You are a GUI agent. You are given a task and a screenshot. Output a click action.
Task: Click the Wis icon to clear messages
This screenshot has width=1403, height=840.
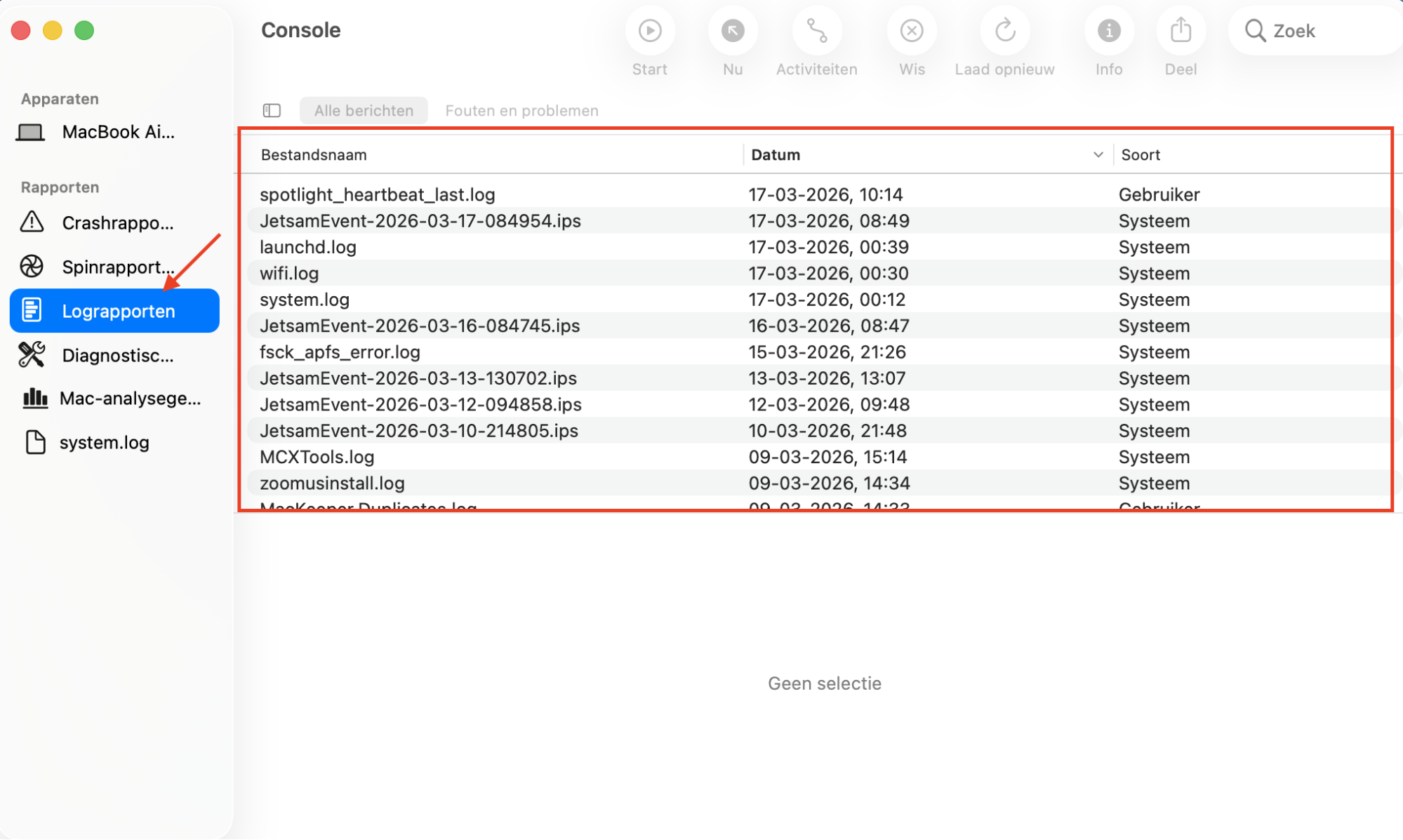911,30
